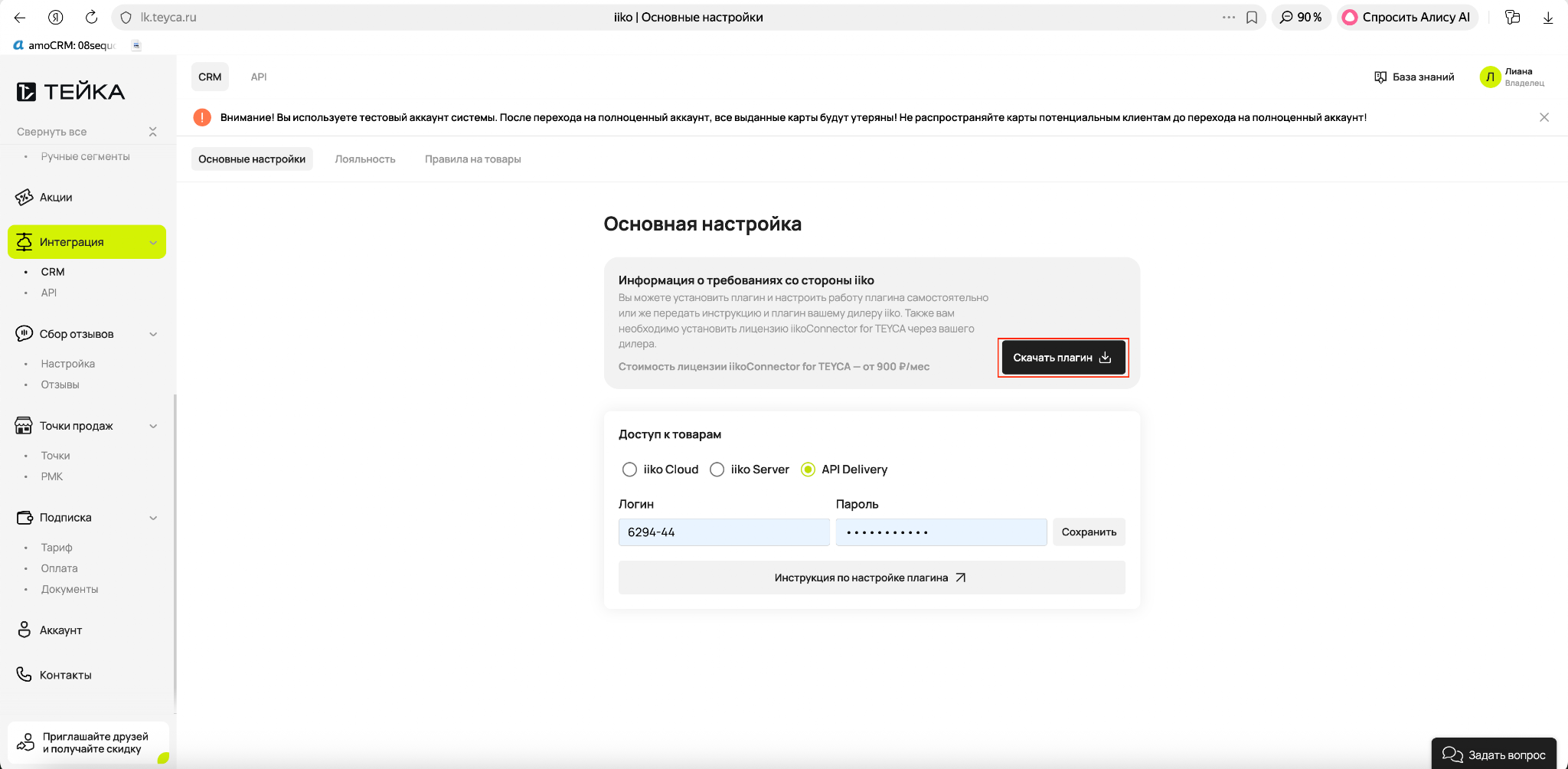The height and width of the screenshot is (769, 1568).
Task: Dismiss the test account warning banner
Action: pos(1544,117)
